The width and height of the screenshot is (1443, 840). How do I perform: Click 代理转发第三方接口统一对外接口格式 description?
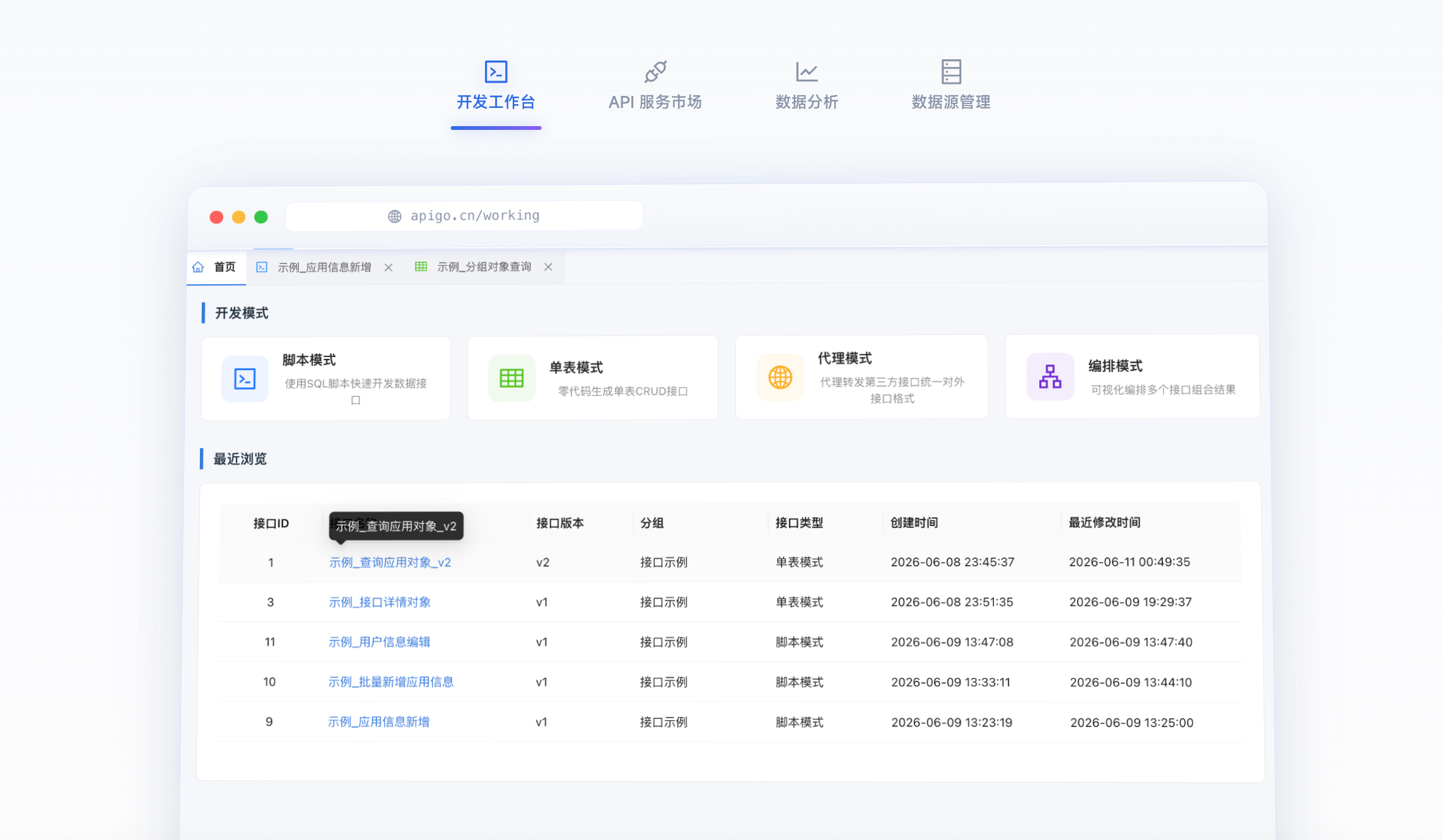pos(892,390)
